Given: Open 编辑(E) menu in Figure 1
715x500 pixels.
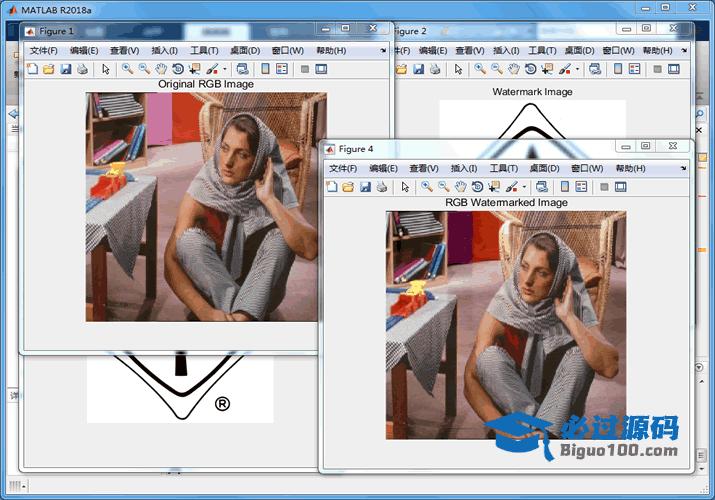Looking at the screenshot, I should click(84, 51).
